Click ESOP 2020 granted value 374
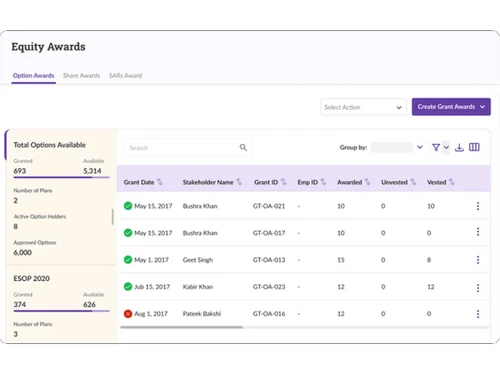The height and width of the screenshot is (375, 500). click(x=19, y=304)
